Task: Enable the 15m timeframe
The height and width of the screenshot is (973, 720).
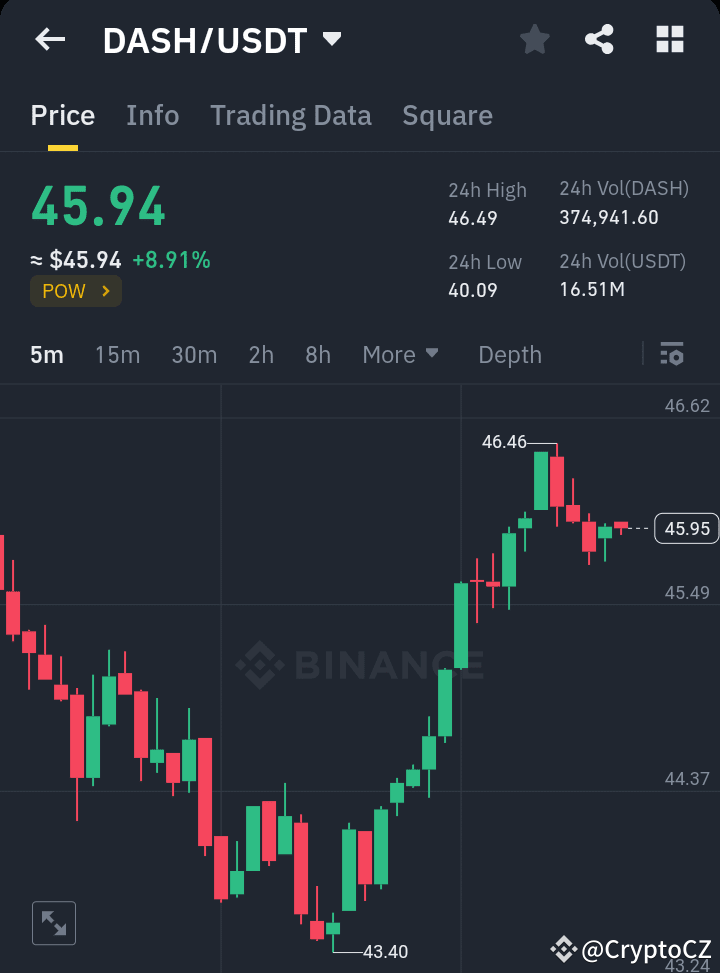Action: point(117,354)
